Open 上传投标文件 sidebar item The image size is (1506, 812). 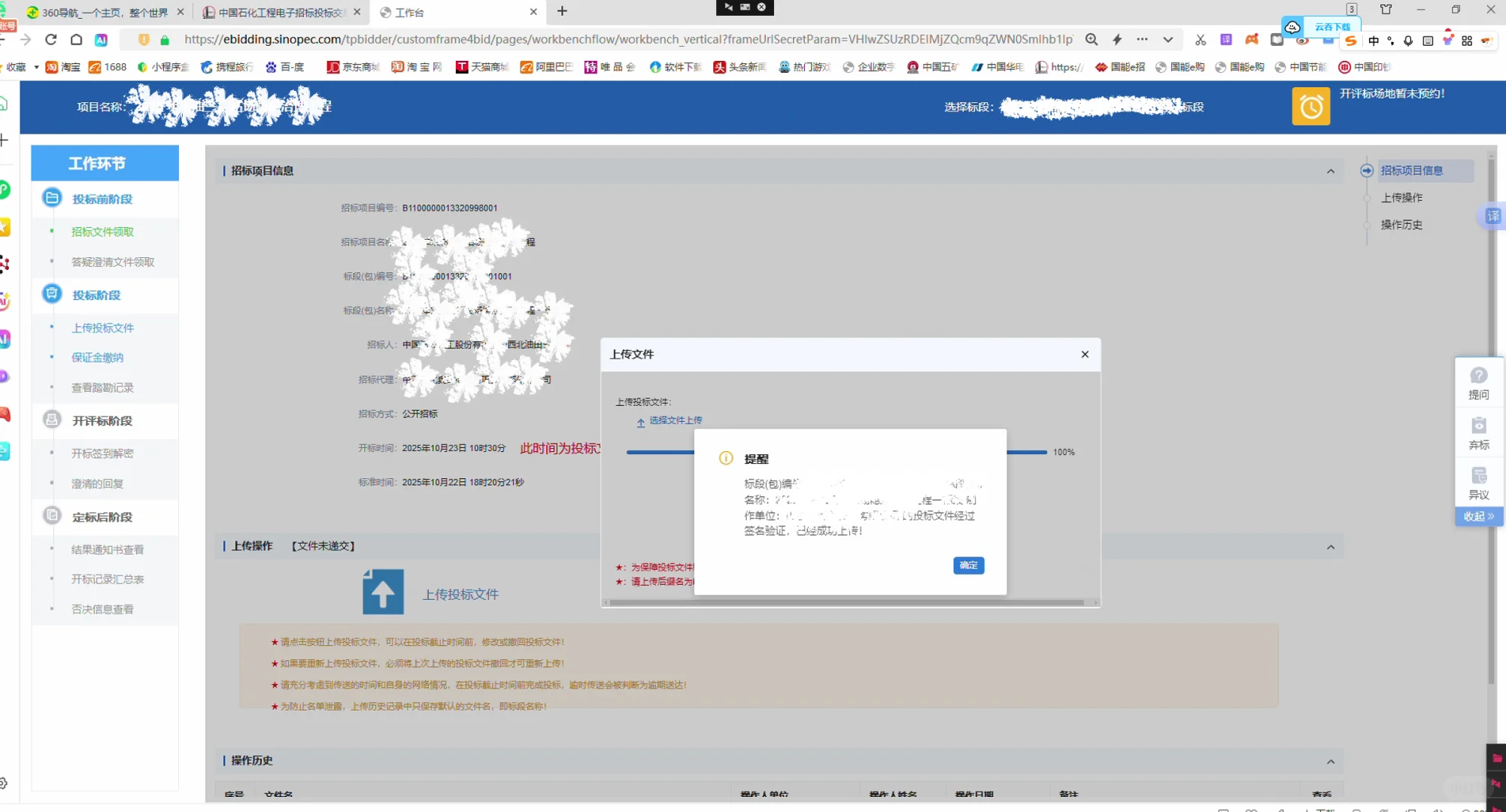point(102,328)
